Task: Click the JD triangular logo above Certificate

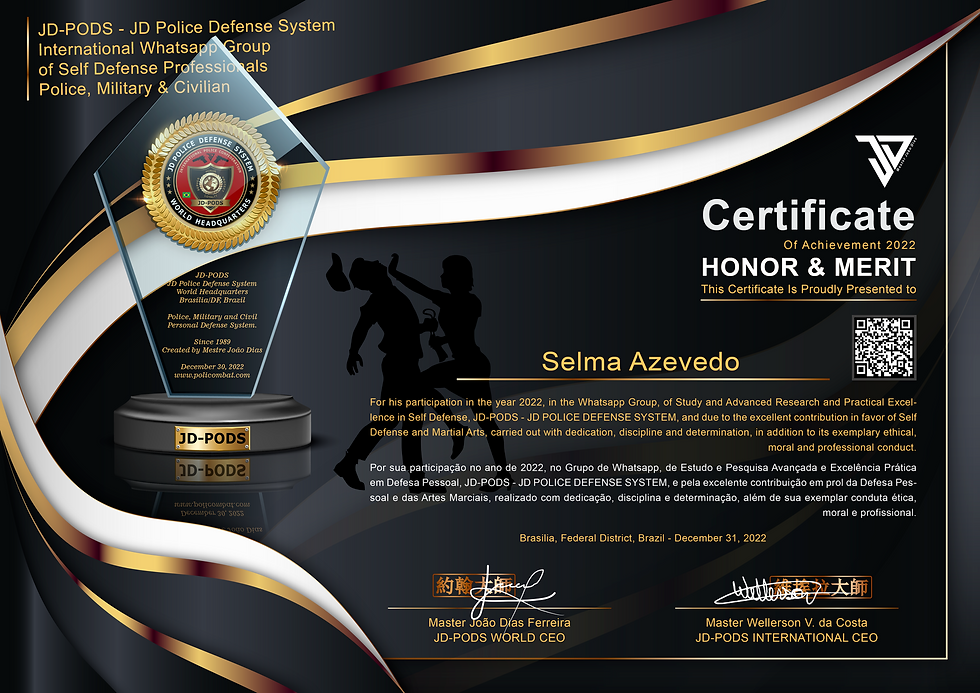Action: point(885,161)
